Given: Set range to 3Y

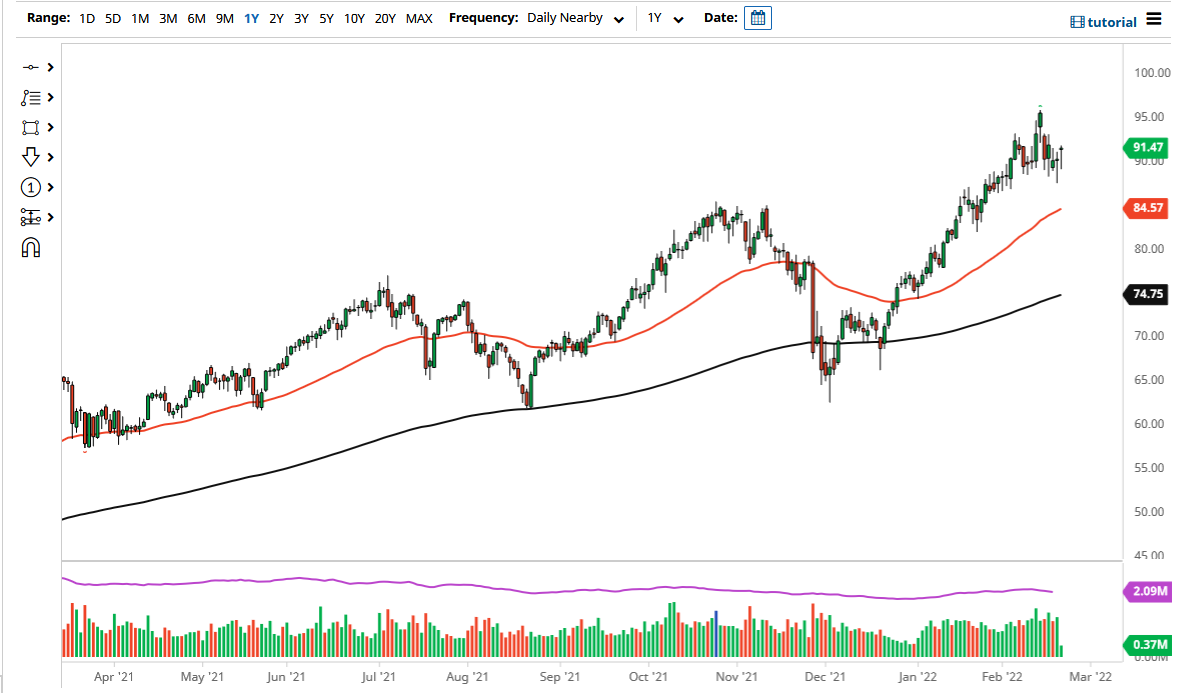Looking at the screenshot, I should [301, 18].
